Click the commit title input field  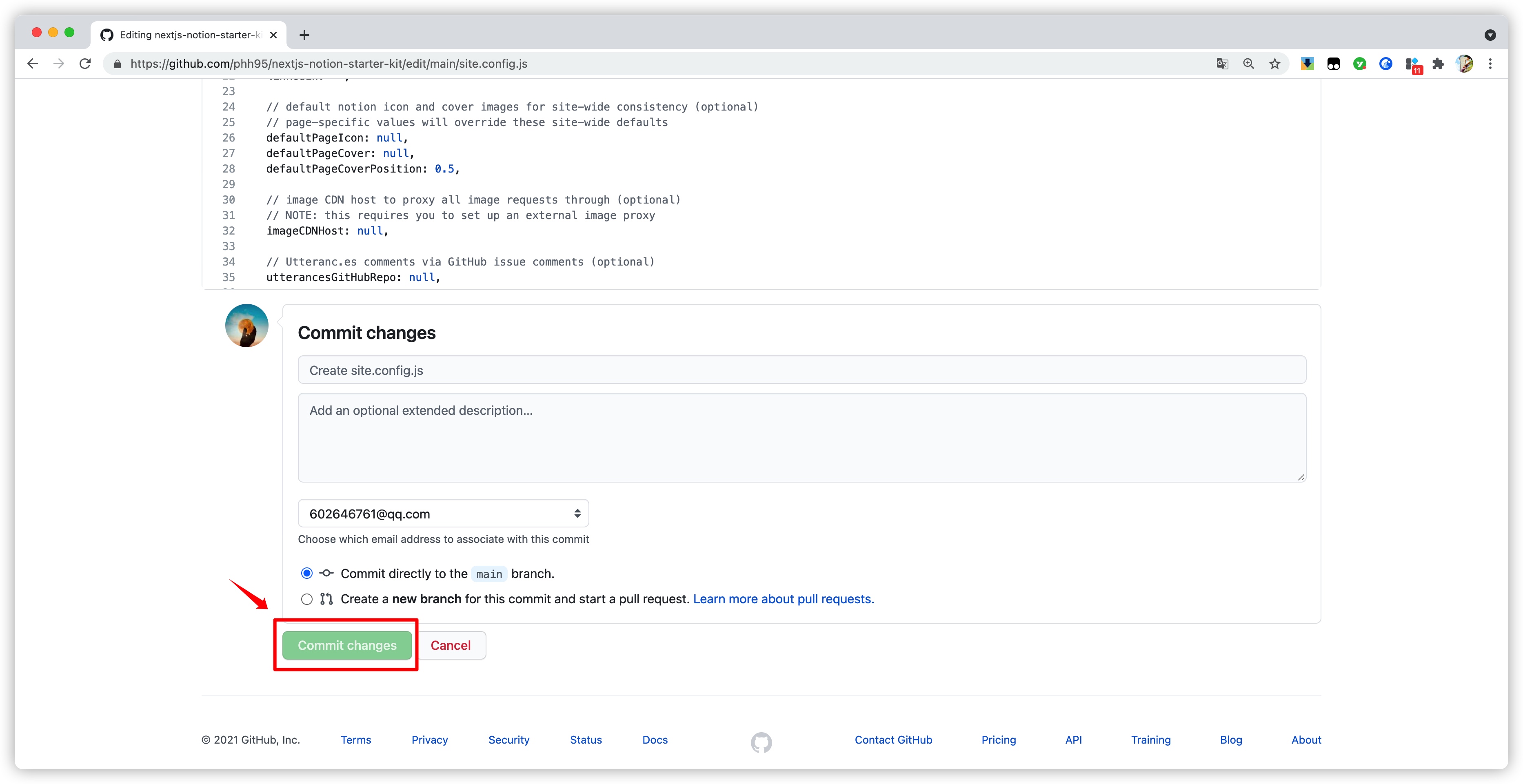801,370
